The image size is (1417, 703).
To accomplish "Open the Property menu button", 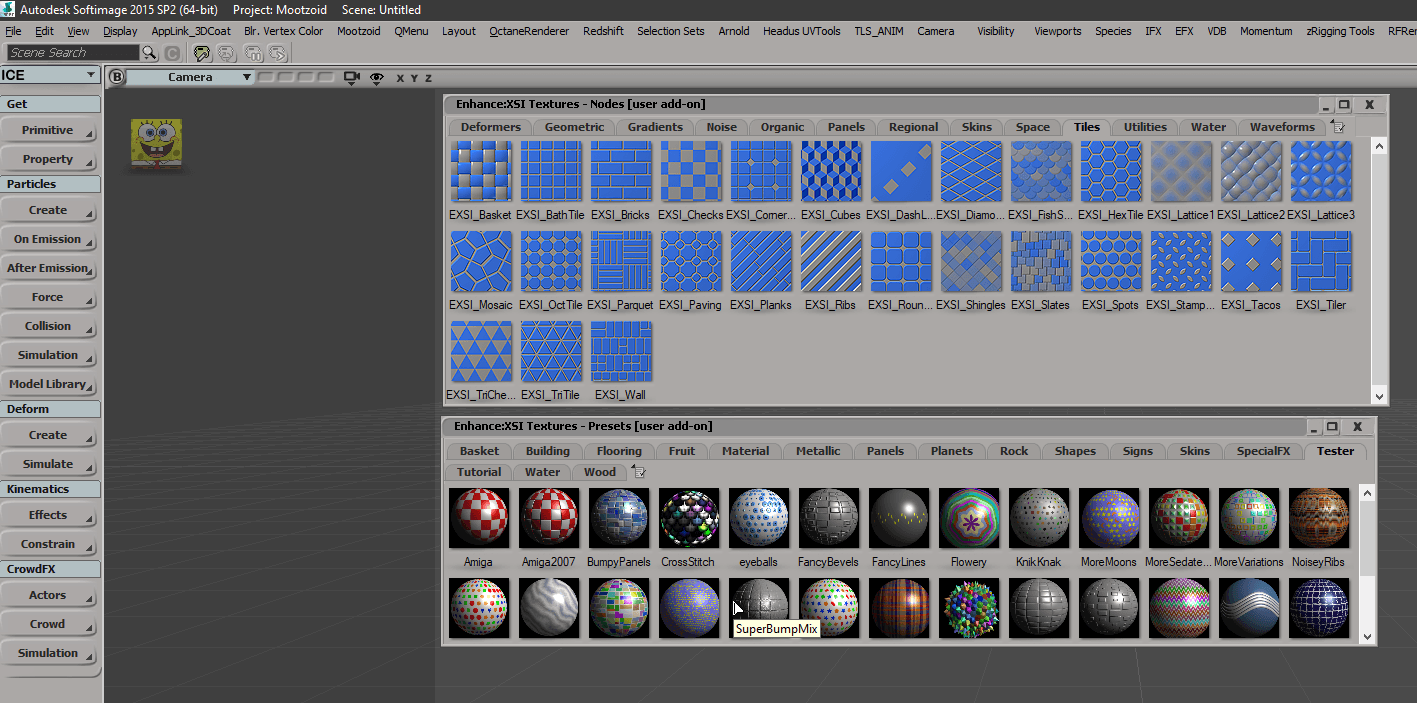I will point(49,159).
